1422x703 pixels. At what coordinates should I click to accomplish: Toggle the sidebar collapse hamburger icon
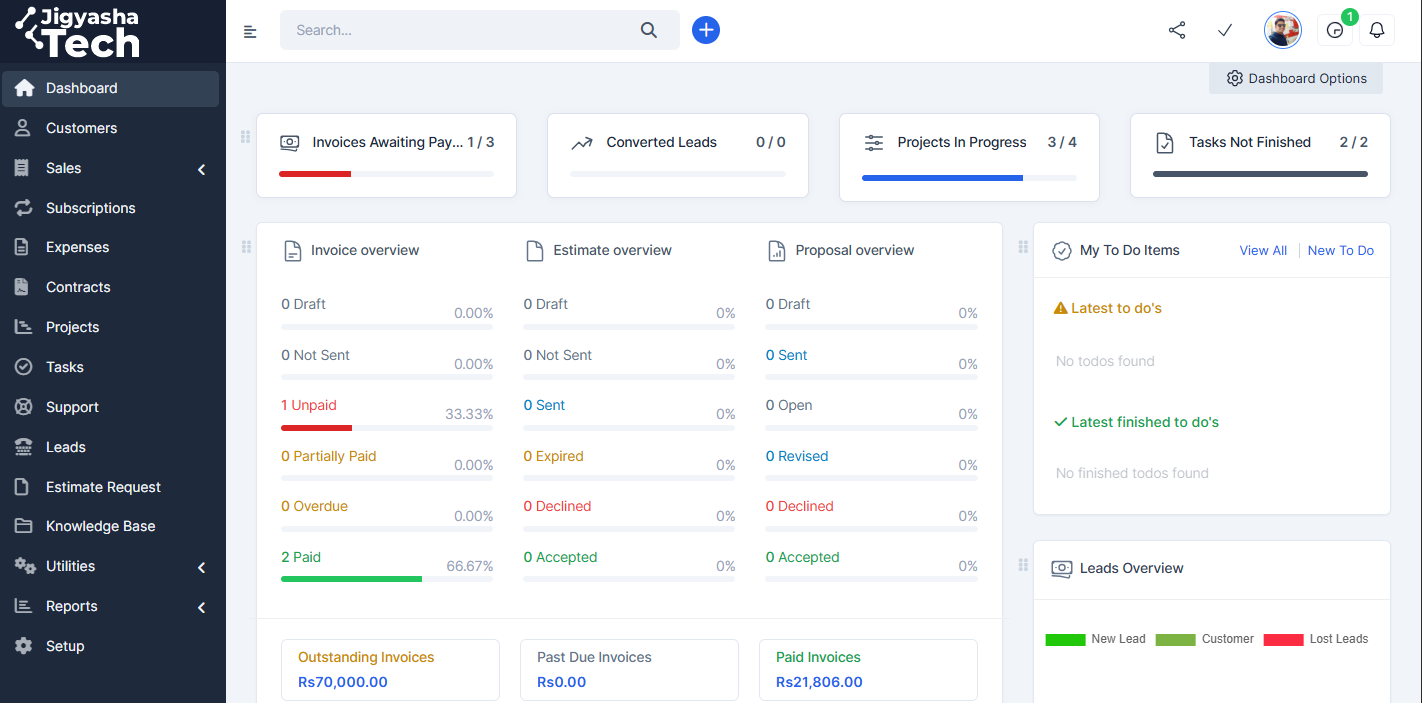(x=250, y=31)
